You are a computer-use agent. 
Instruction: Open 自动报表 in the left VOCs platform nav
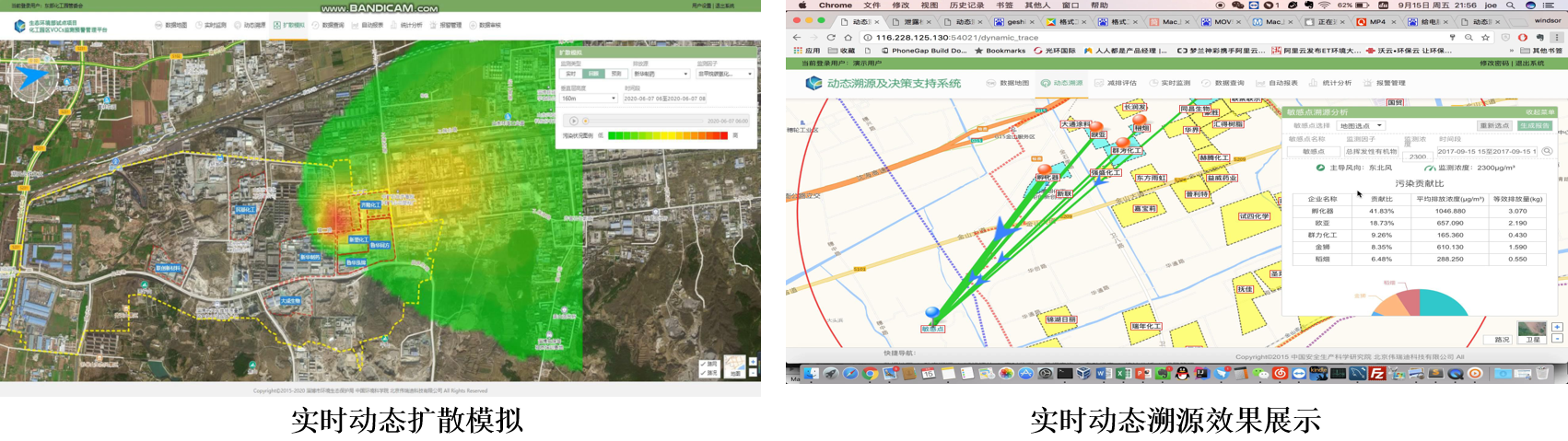368,26
